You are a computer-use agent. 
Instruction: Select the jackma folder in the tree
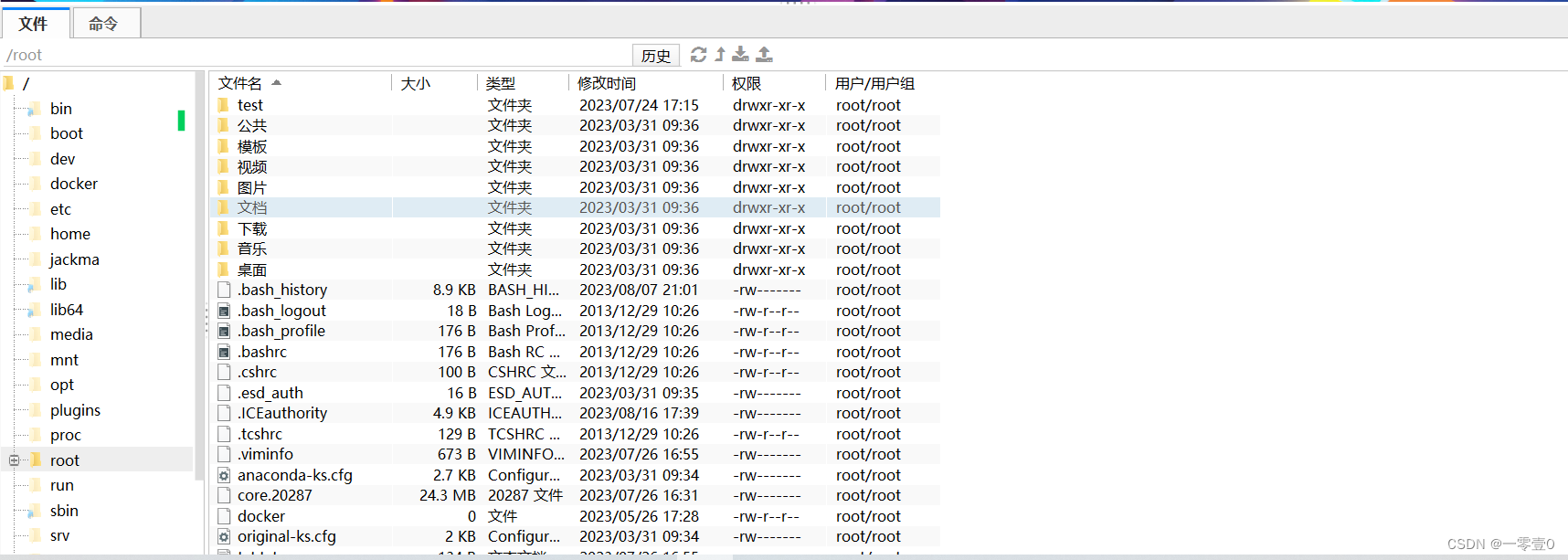tap(75, 259)
